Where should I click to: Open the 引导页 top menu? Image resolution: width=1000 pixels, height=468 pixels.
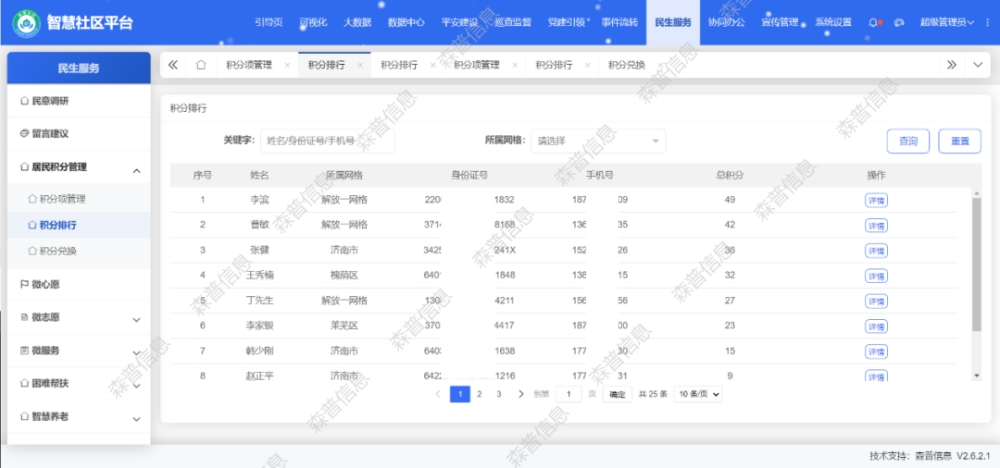click(268, 22)
